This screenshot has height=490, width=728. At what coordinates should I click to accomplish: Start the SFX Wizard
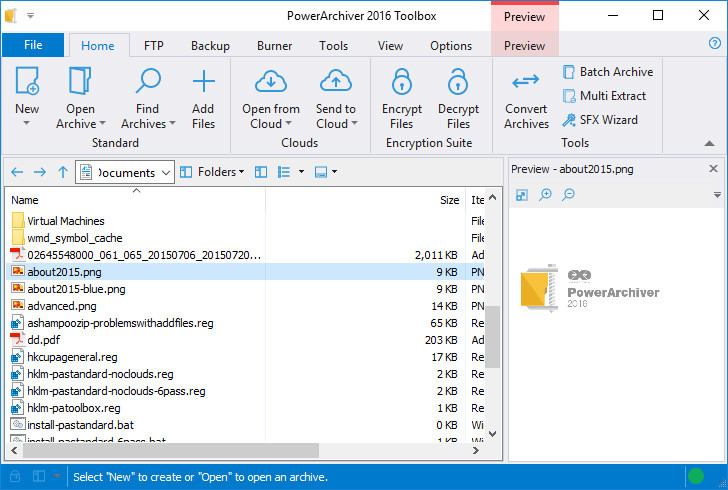pos(600,120)
